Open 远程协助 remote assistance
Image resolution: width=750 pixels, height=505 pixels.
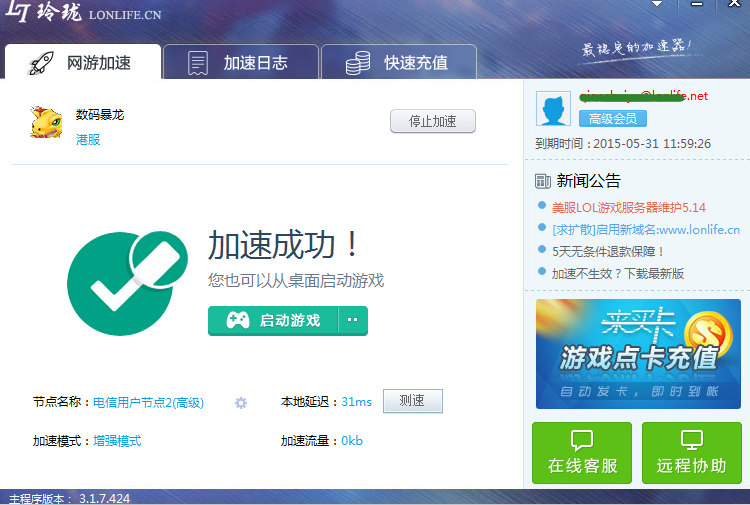coord(692,453)
